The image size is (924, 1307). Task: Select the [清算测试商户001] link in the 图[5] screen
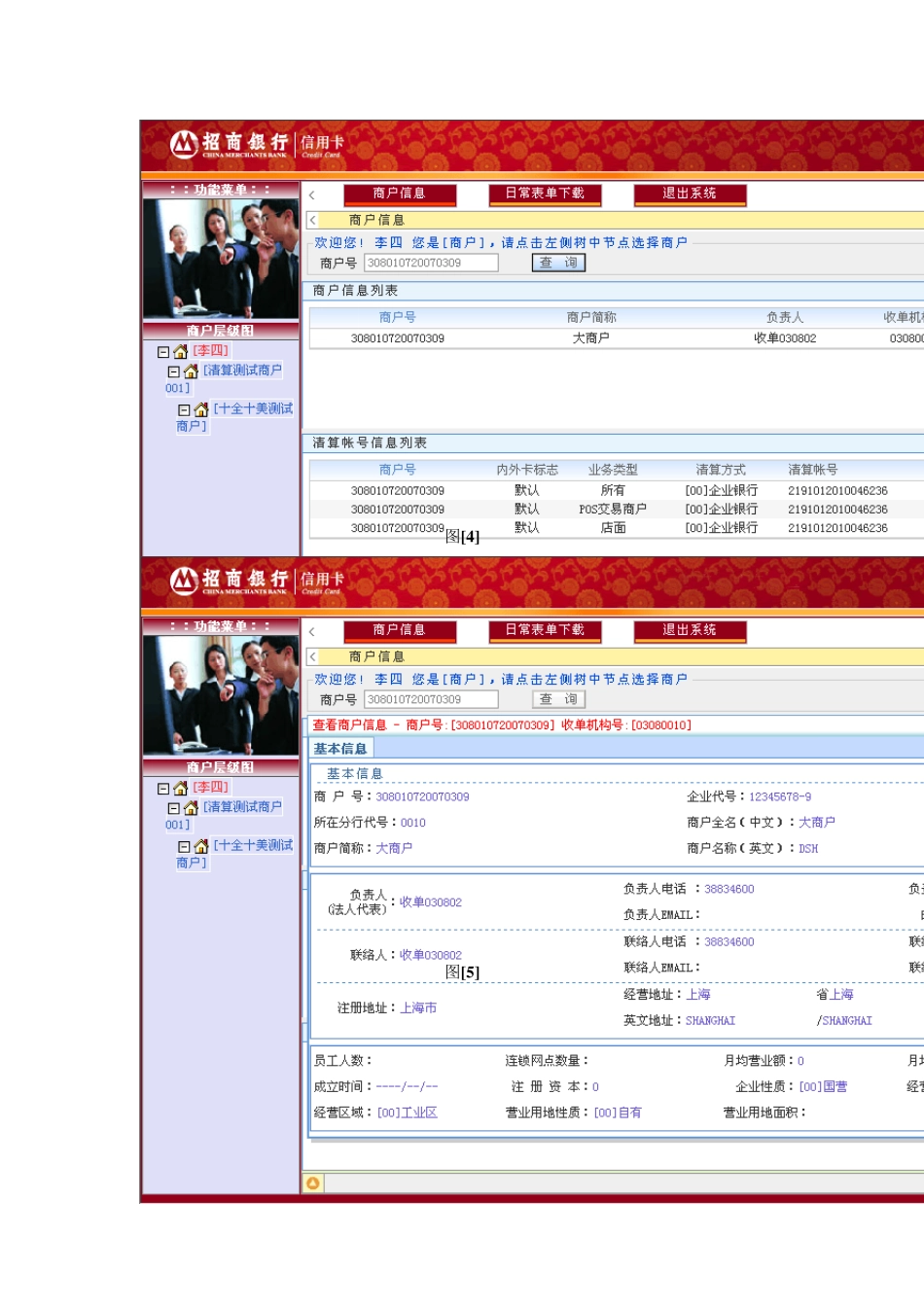[225, 816]
